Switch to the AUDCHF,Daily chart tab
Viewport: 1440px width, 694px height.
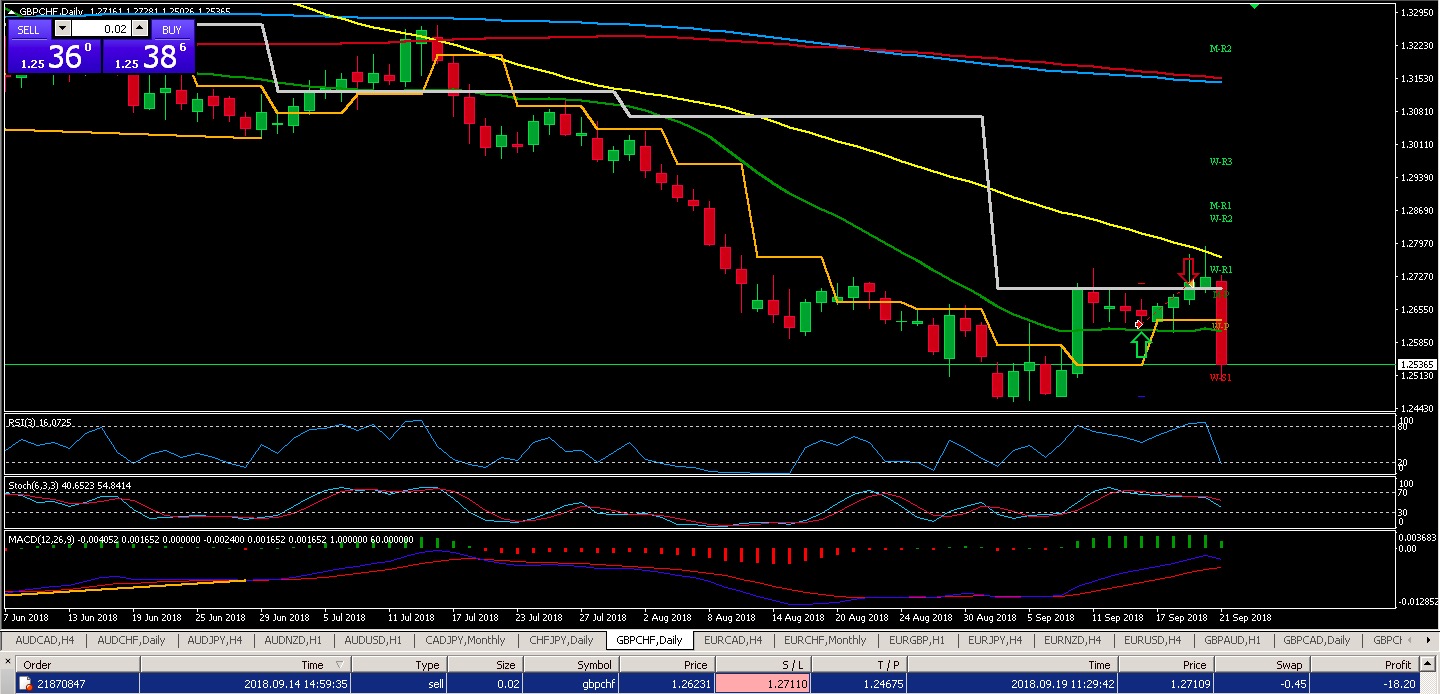click(132, 640)
